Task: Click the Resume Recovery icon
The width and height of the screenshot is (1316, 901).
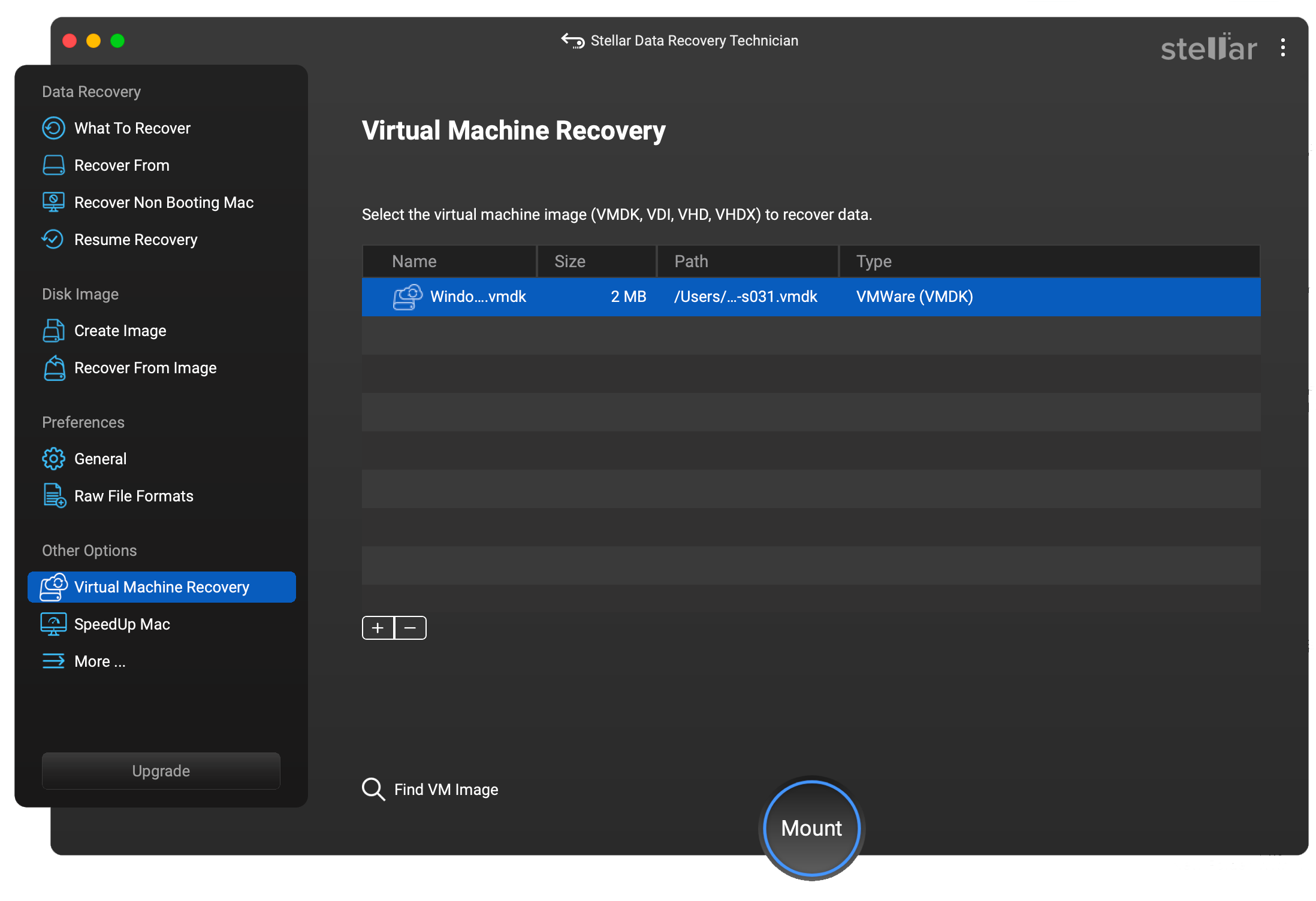Action: pos(52,239)
